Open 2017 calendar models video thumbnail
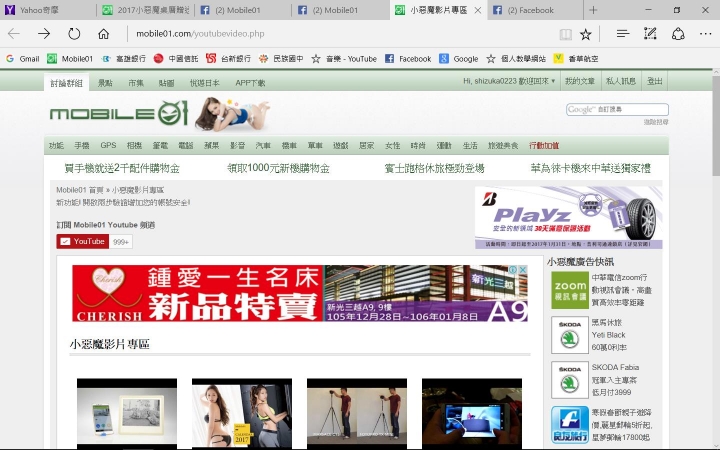Screen dimensions: 720x450 pyautogui.click(x=242, y=413)
